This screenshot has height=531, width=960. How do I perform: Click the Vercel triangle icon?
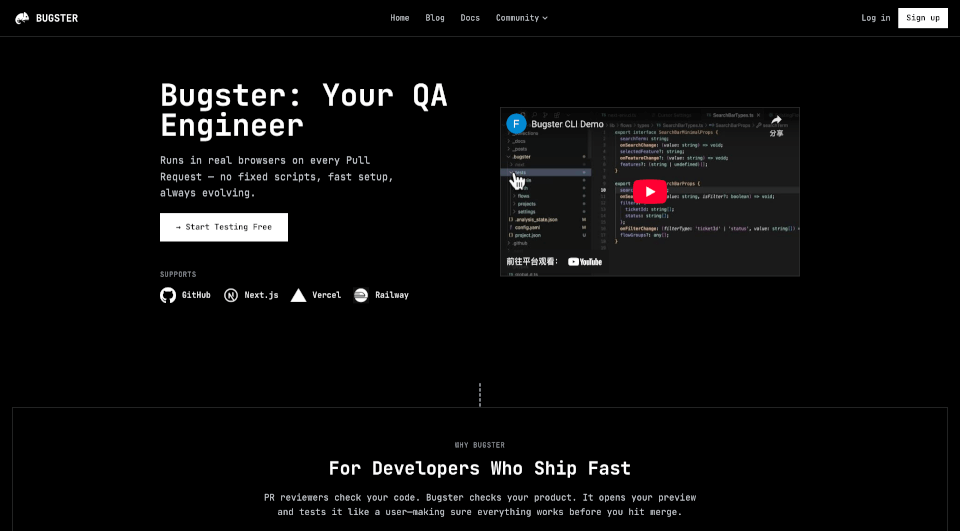(298, 295)
